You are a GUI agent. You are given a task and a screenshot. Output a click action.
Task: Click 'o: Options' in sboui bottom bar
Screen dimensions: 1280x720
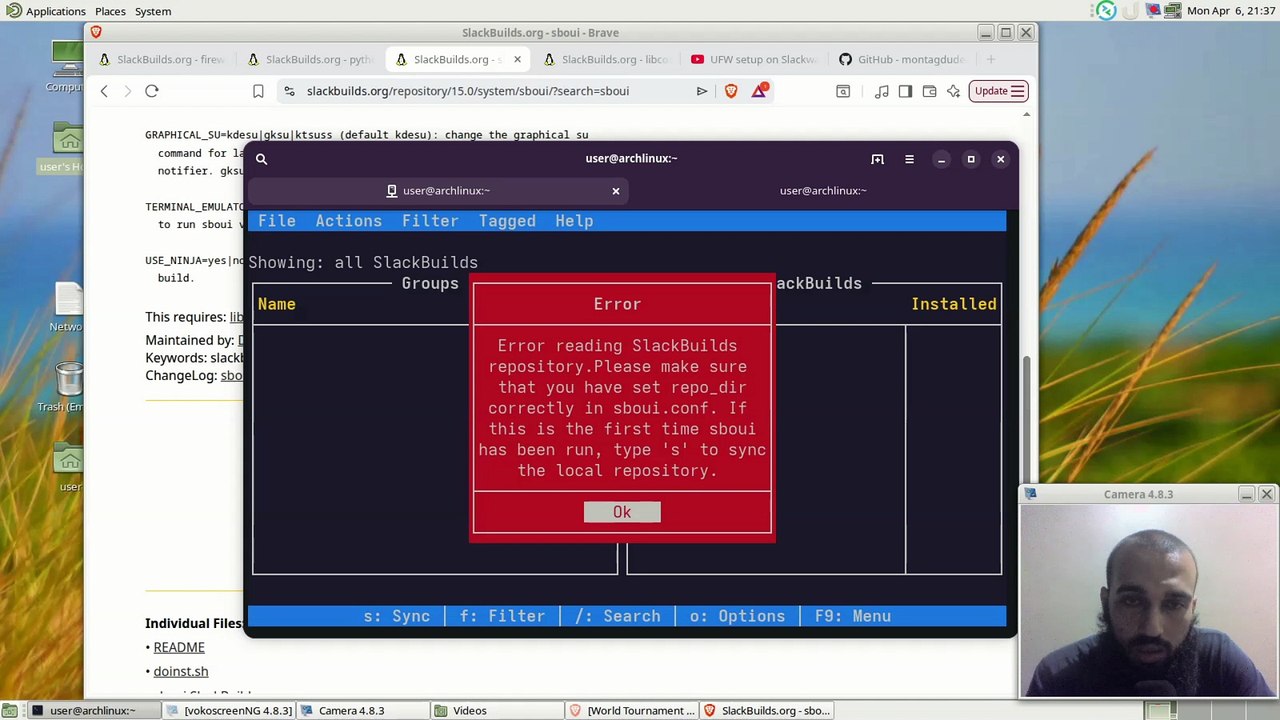737,616
